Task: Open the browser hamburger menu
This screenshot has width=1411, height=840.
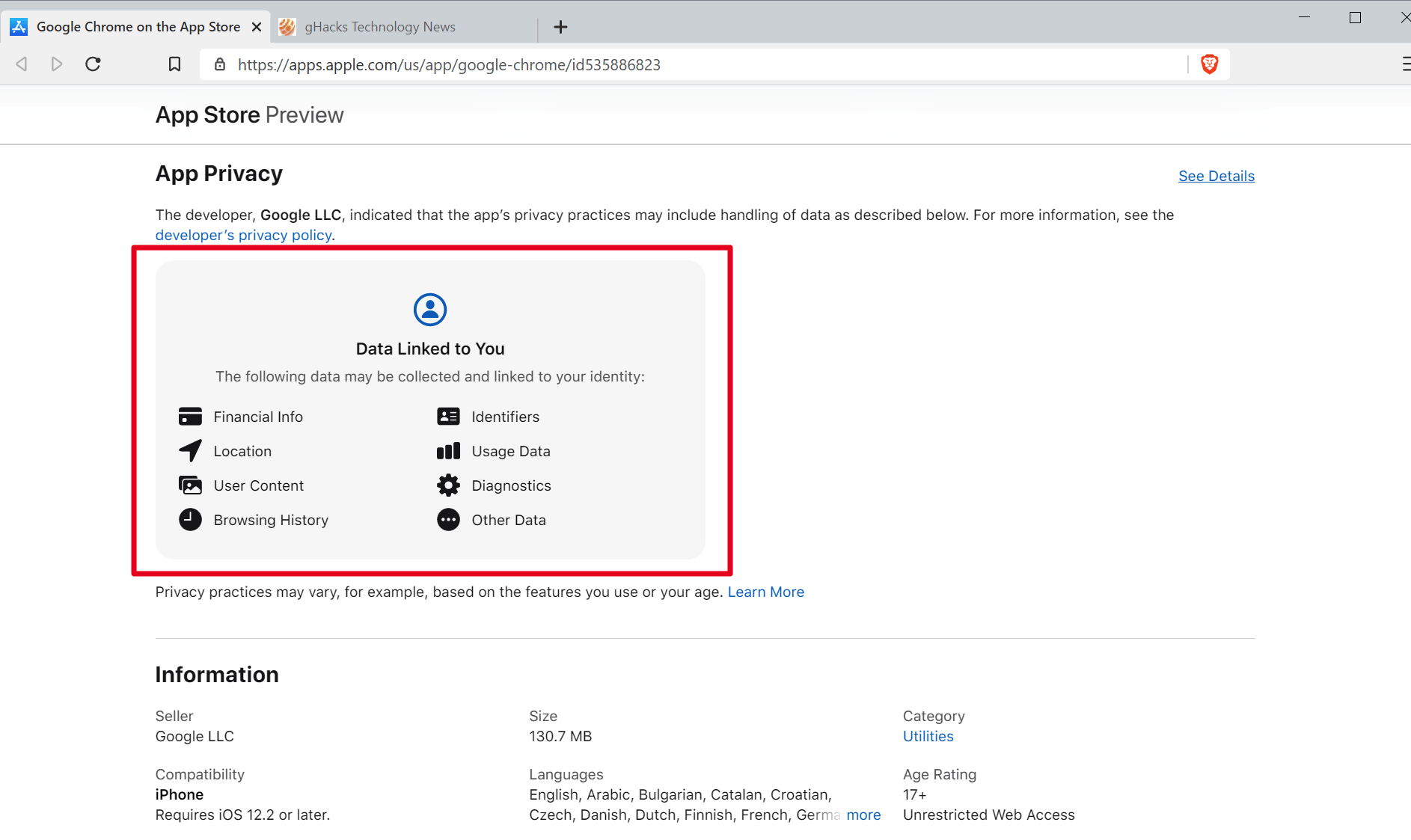Action: click(x=1404, y=64)
